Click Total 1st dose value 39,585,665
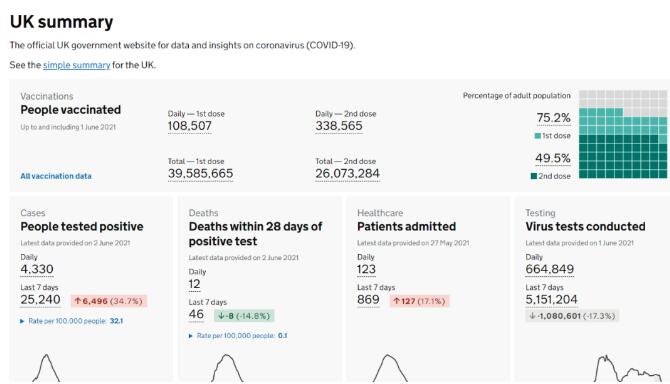The height and width of the screenshot is (384, 670). (200, 173)
